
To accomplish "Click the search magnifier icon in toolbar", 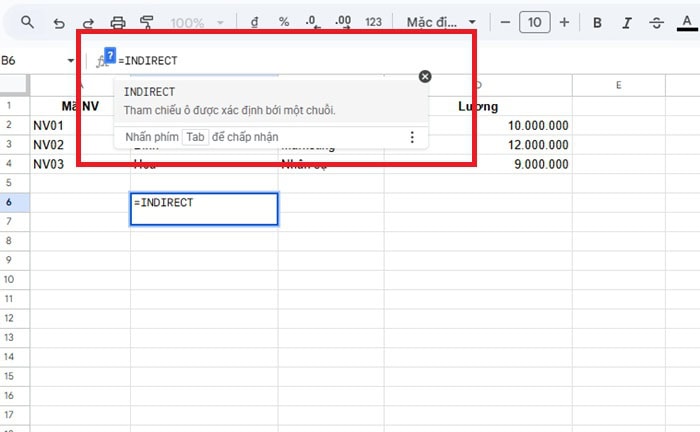I will point(28,22).
